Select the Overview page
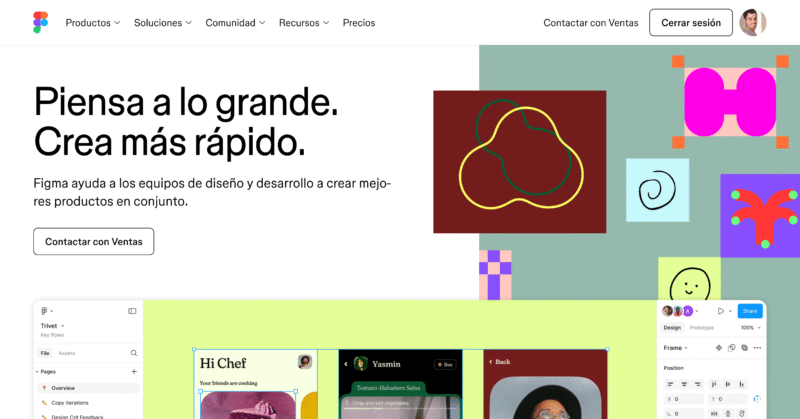800x419 pixels. pyautogui.click(x=89, y=388)
